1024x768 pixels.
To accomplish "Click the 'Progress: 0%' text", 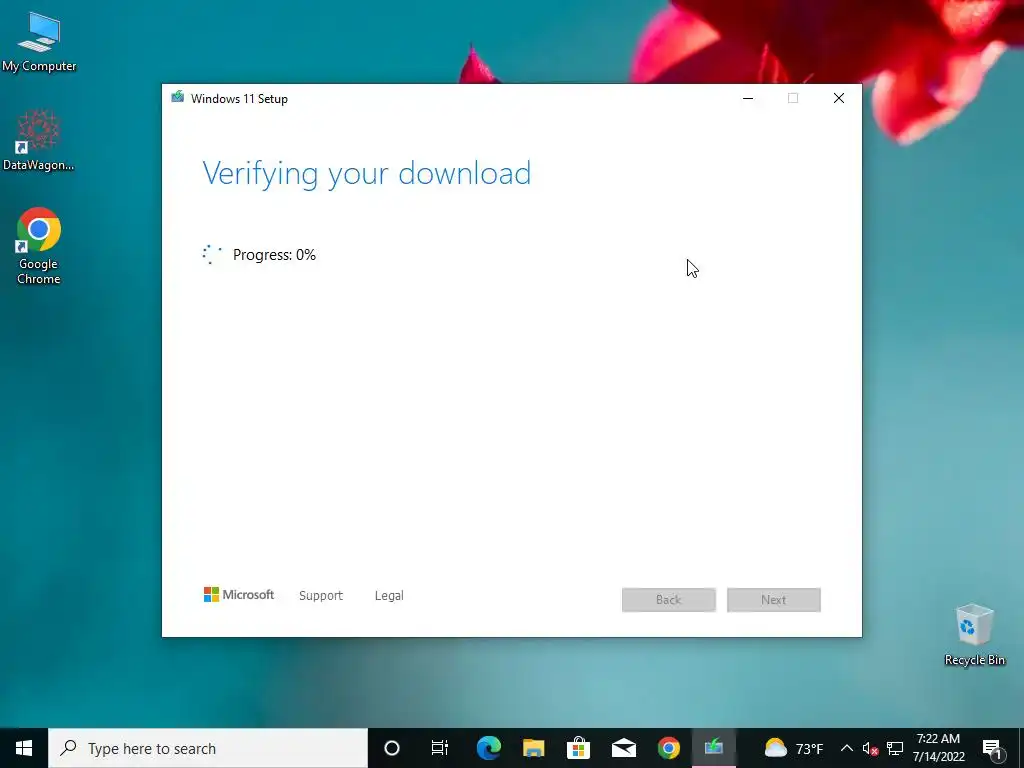I will [x=274, y=255].
